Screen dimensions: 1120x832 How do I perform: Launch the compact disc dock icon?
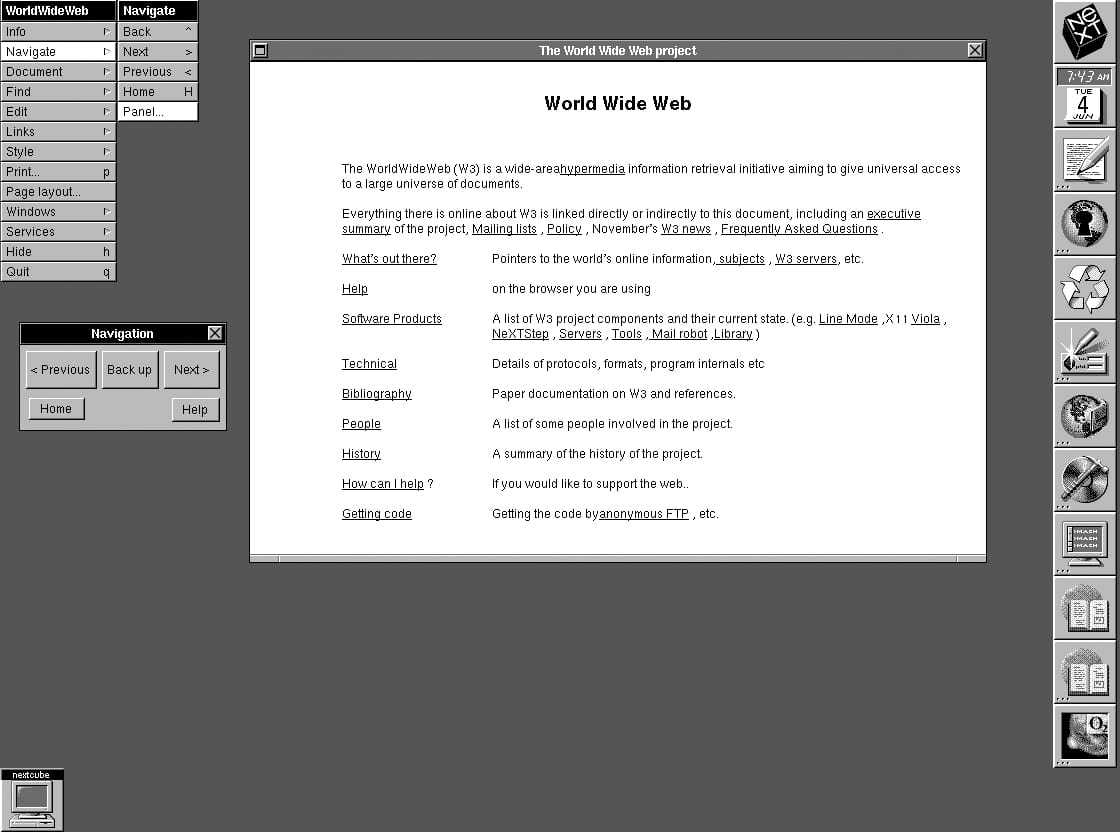[x=1084, y=480]
